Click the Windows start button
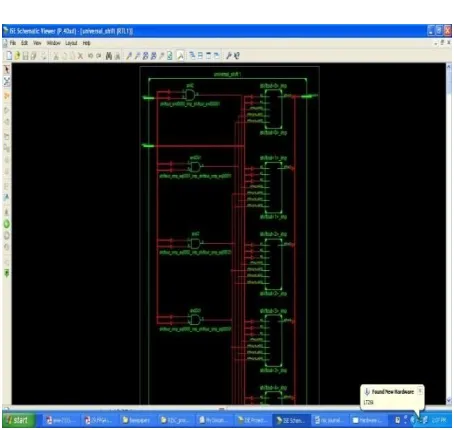Screen dimensions: 454x430 tap(18, 420)
